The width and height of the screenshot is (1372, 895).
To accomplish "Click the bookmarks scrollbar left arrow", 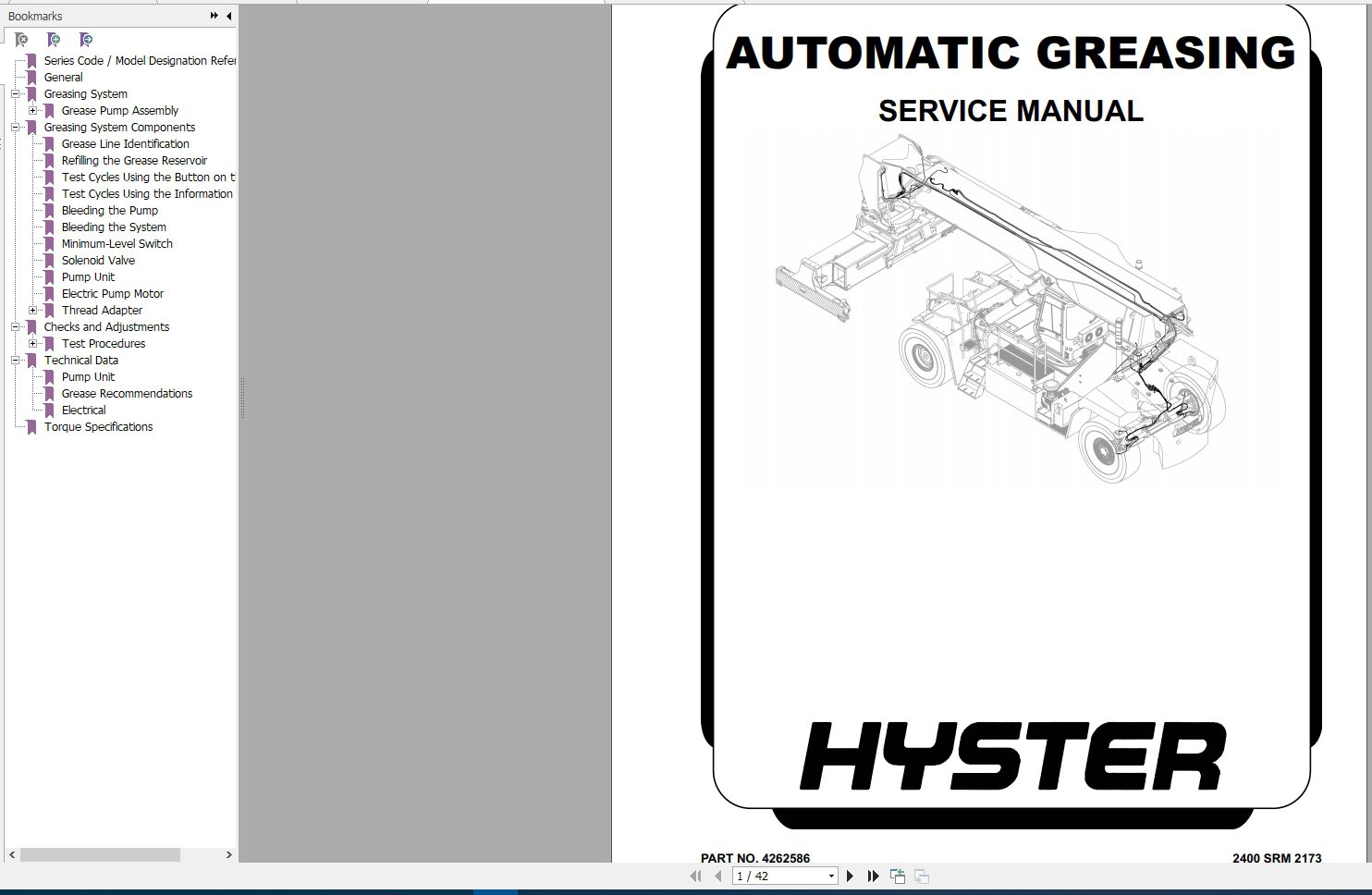I will (11, 855).
